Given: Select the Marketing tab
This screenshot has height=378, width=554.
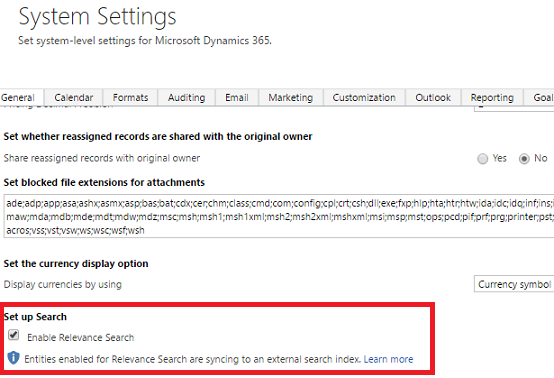Looking at the screenshot, I should 291,98.
